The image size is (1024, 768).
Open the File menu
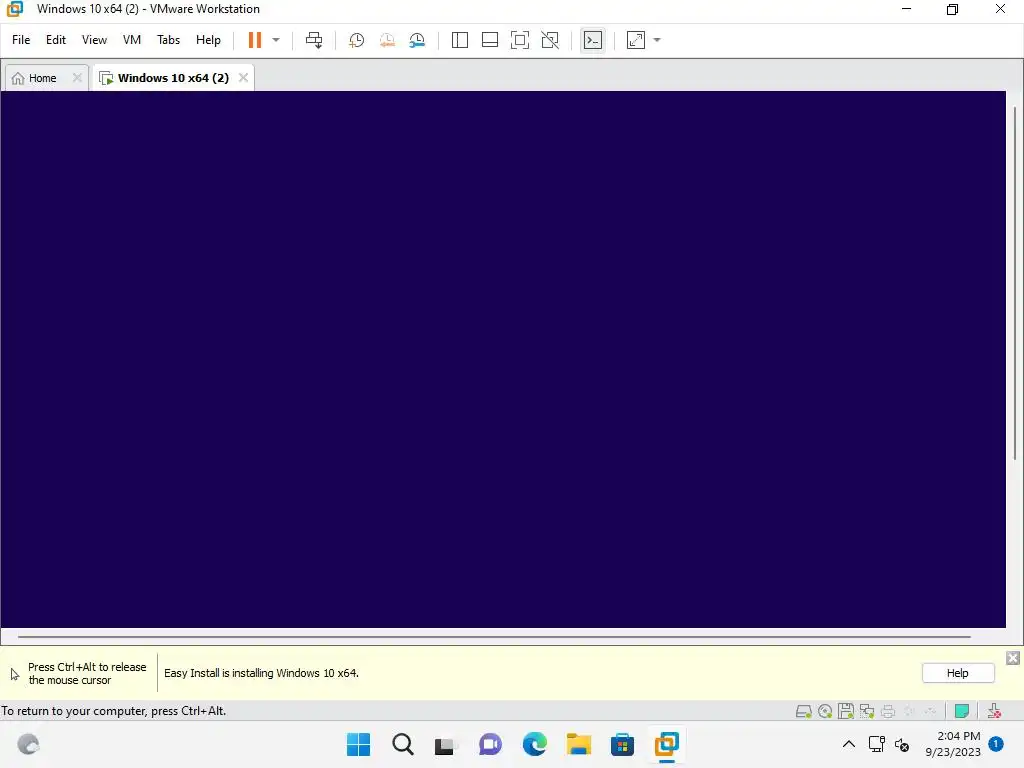coord(21,40)
